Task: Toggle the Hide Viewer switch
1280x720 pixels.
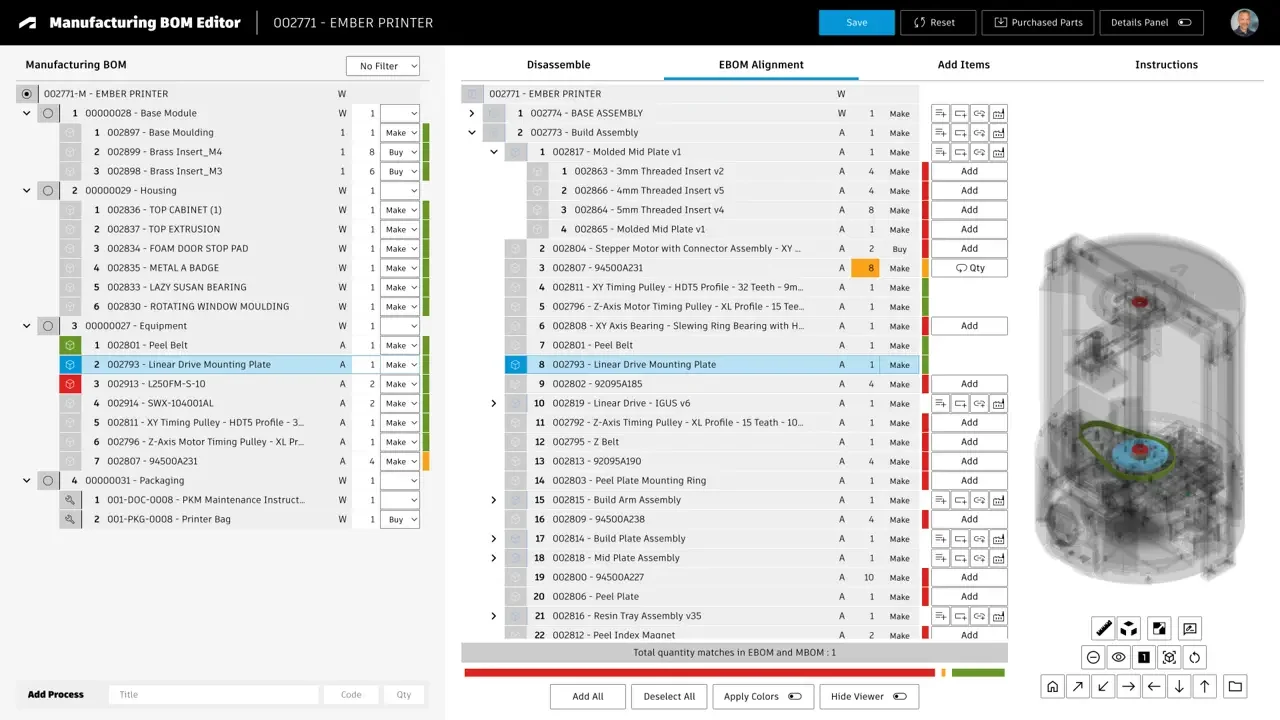Action: [x=899, y=697]
